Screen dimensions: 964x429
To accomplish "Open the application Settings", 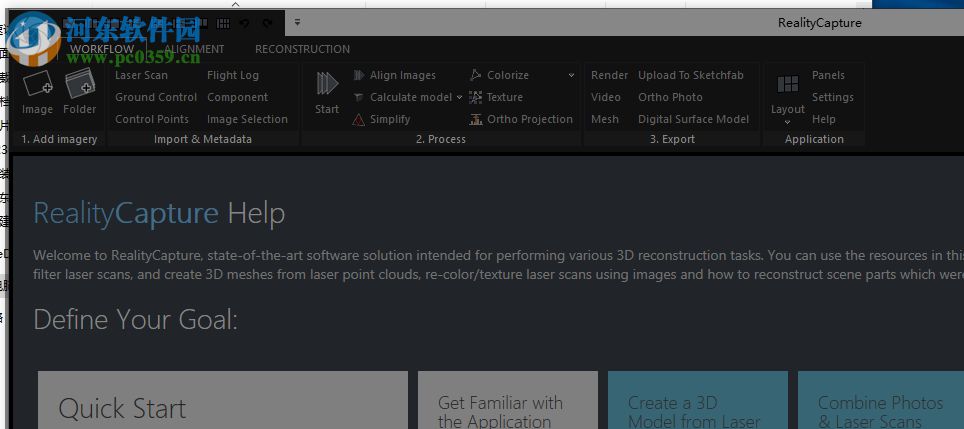I will [x=832, y=97].
